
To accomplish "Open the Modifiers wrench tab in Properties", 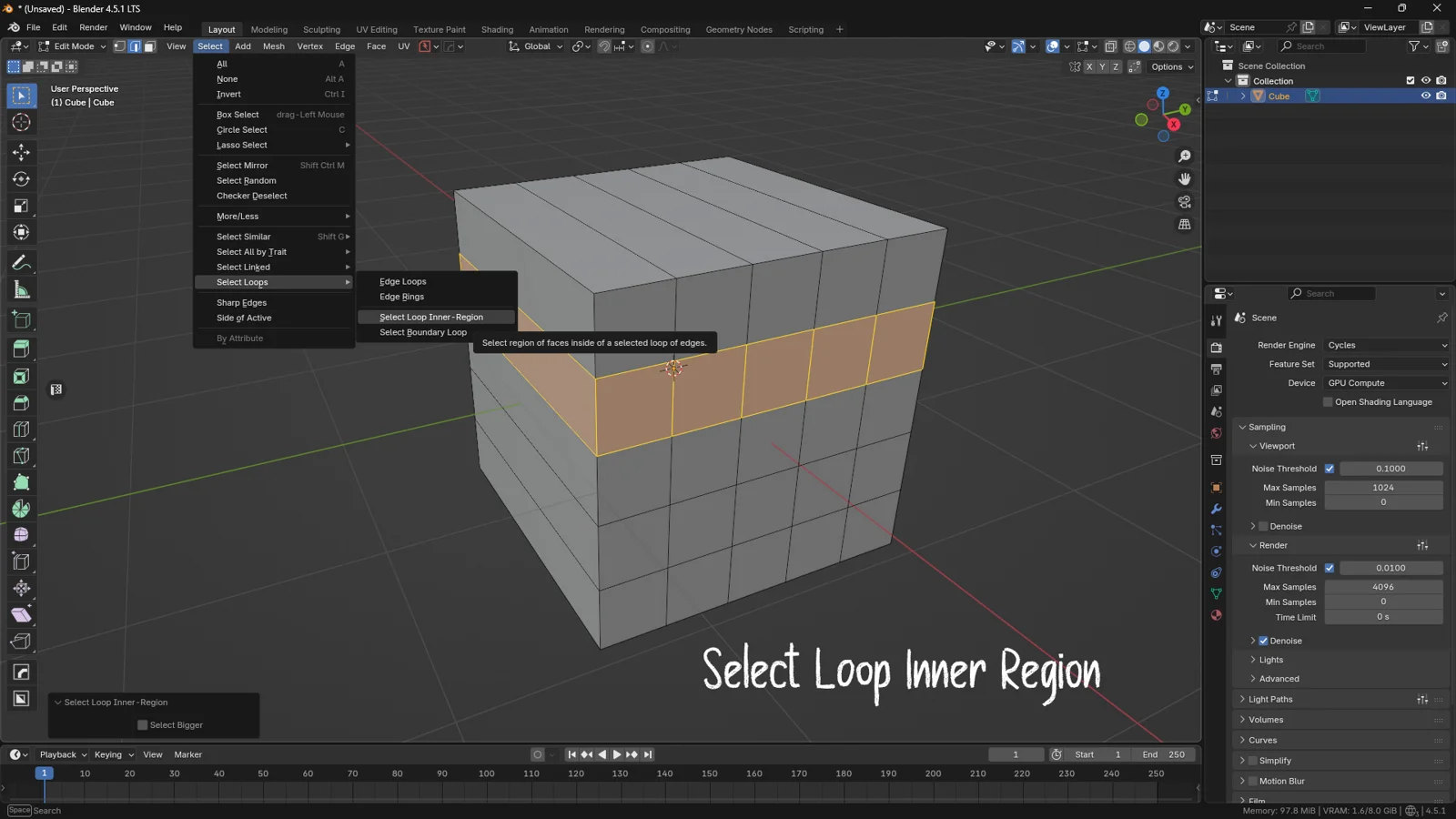I will click(x=1216, y=509).
